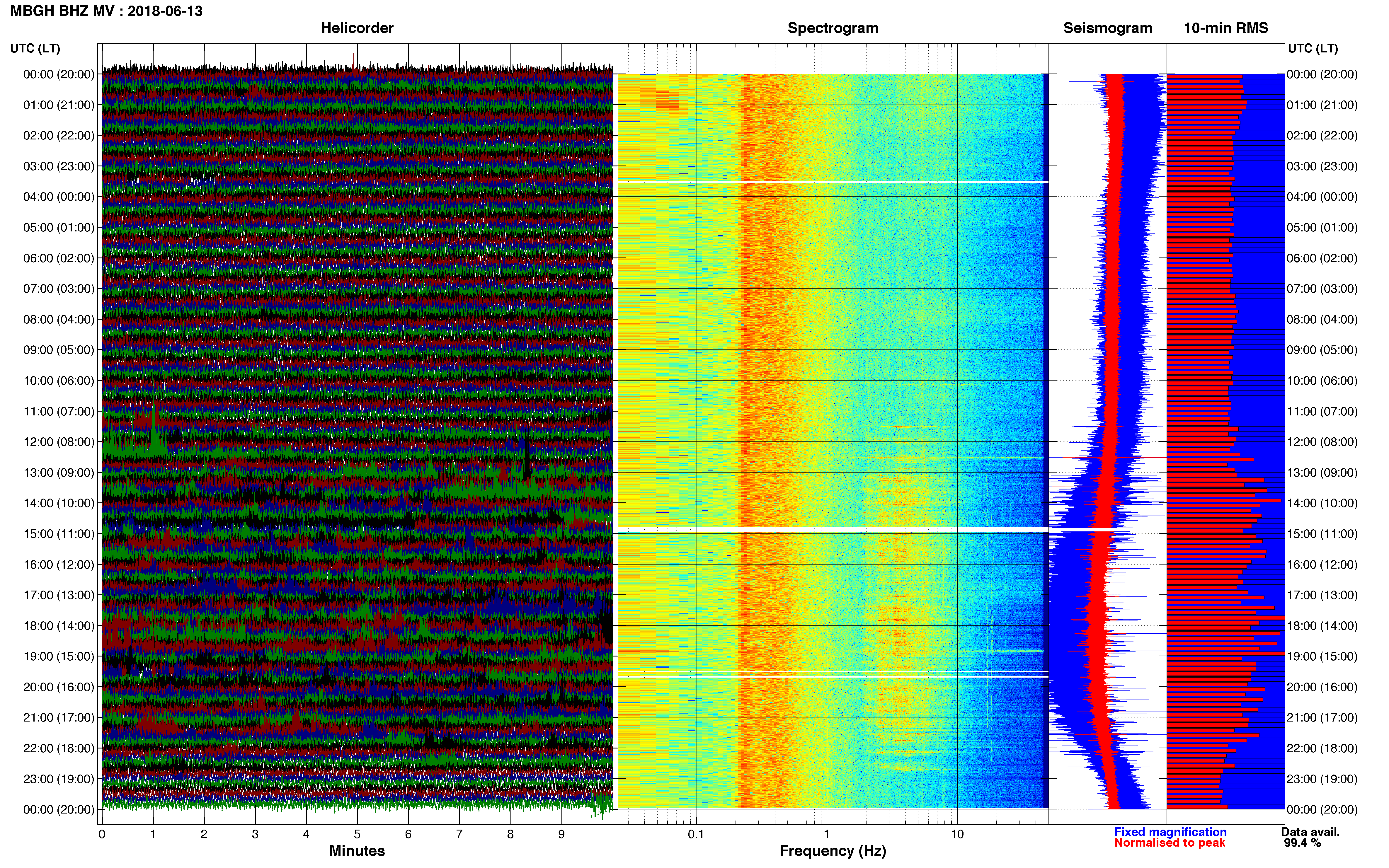Select '16:00 (12:00)' label next to the Helicorder
This screenshot has width=1389, height=868.
[59, 564]
